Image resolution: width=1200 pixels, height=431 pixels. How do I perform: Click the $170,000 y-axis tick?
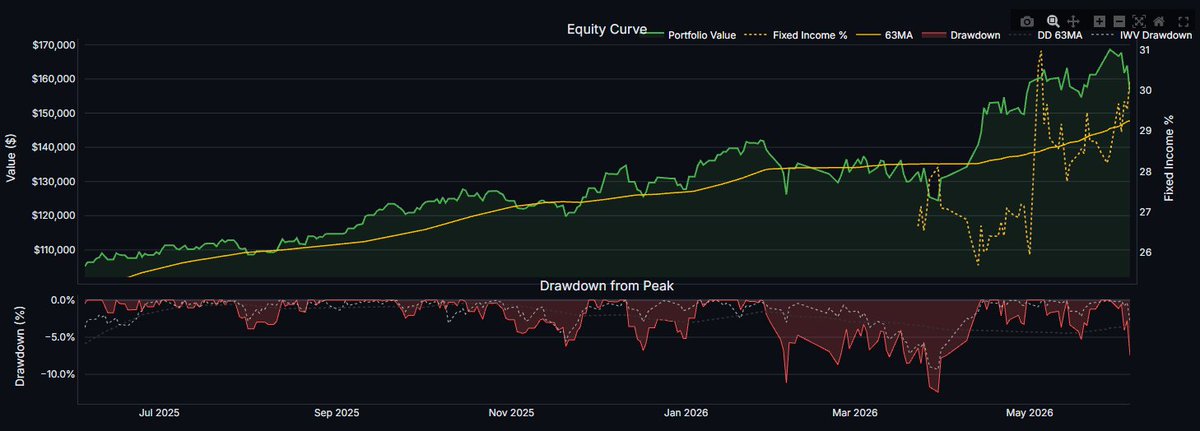54,45
